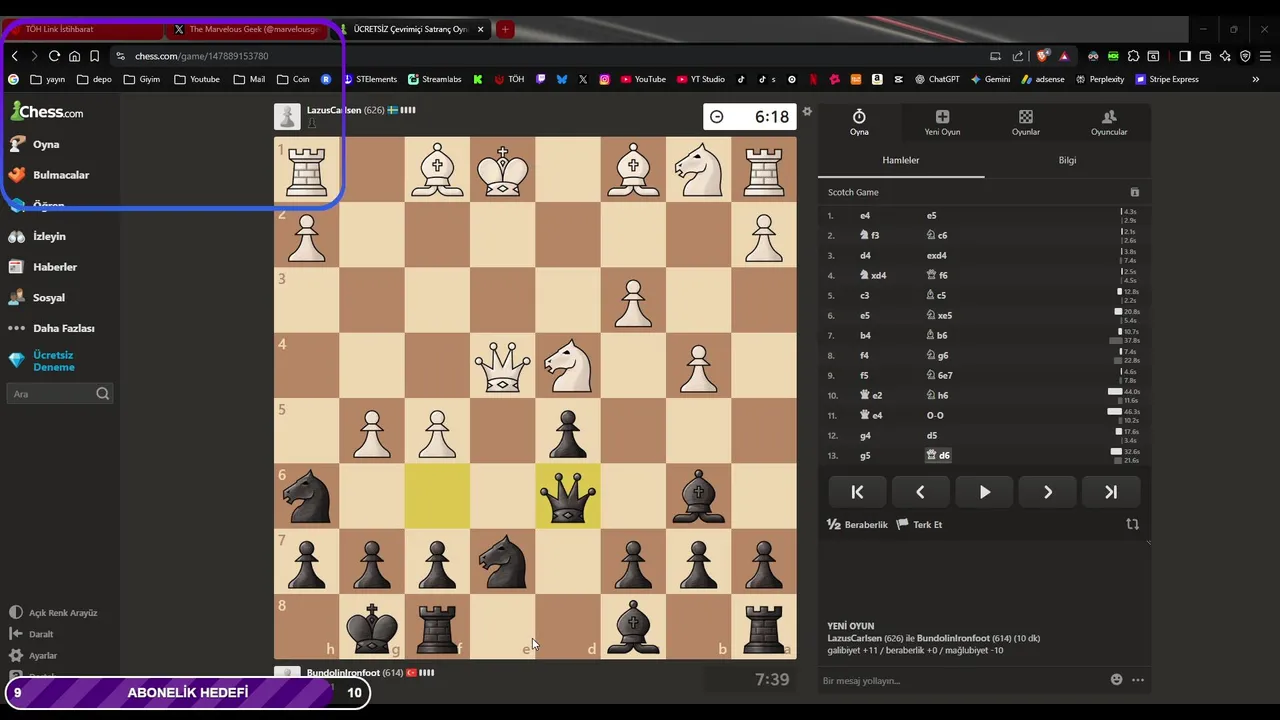Viewport: 1280px width, 720px height.
Task: Switch to the Oyuncular tab
Action: pos(1109,123)
